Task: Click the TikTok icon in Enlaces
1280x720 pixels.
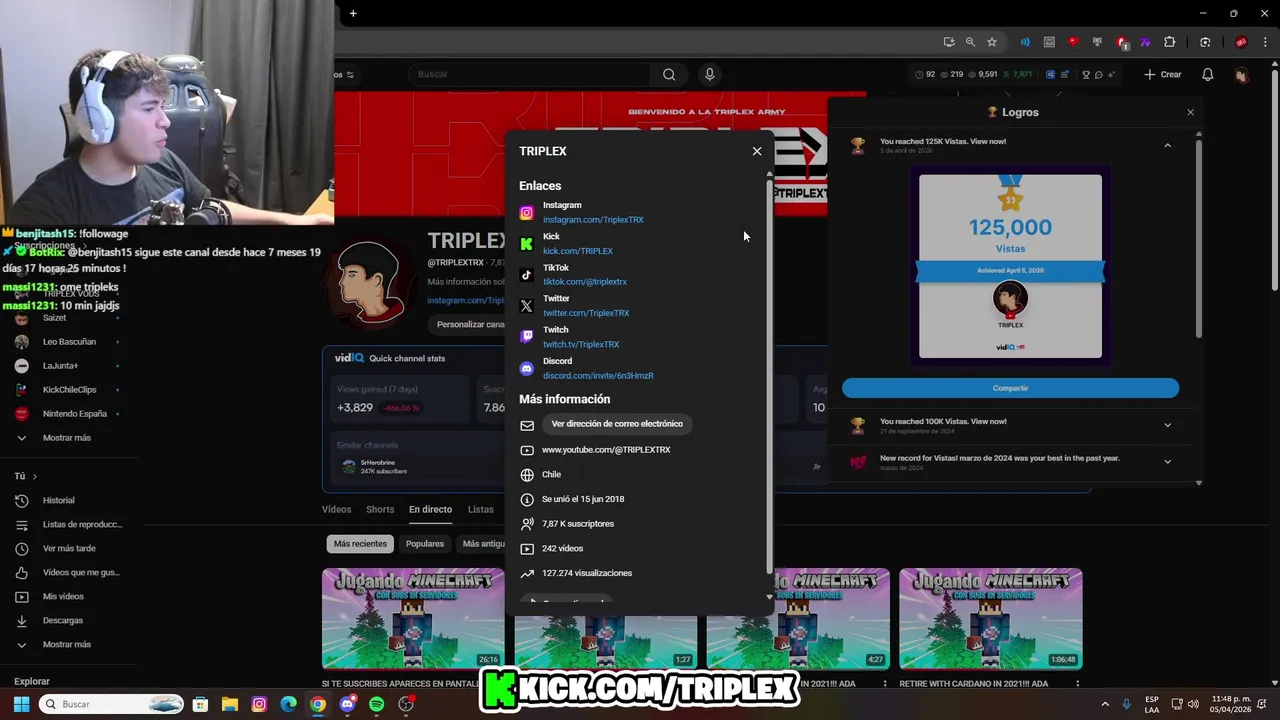Action: 527,275
